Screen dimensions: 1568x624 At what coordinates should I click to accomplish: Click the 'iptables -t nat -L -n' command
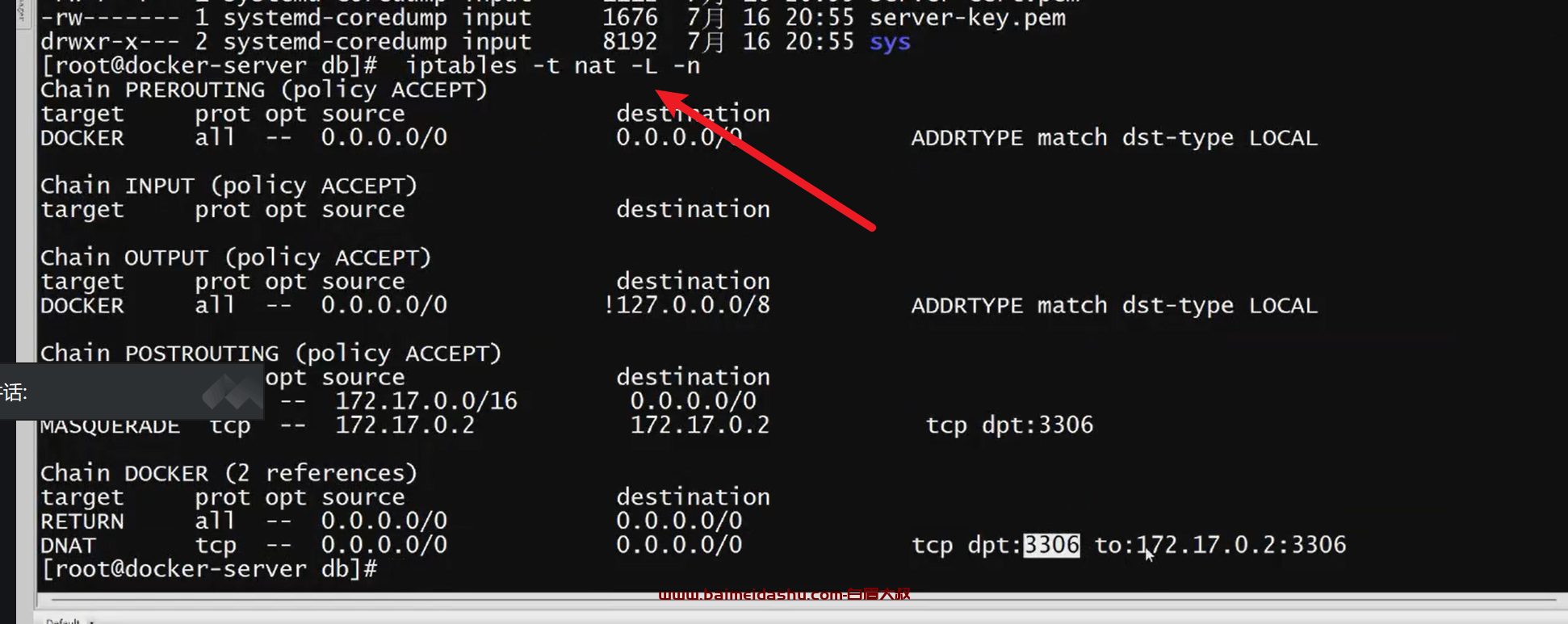click(x=552, y=65)
